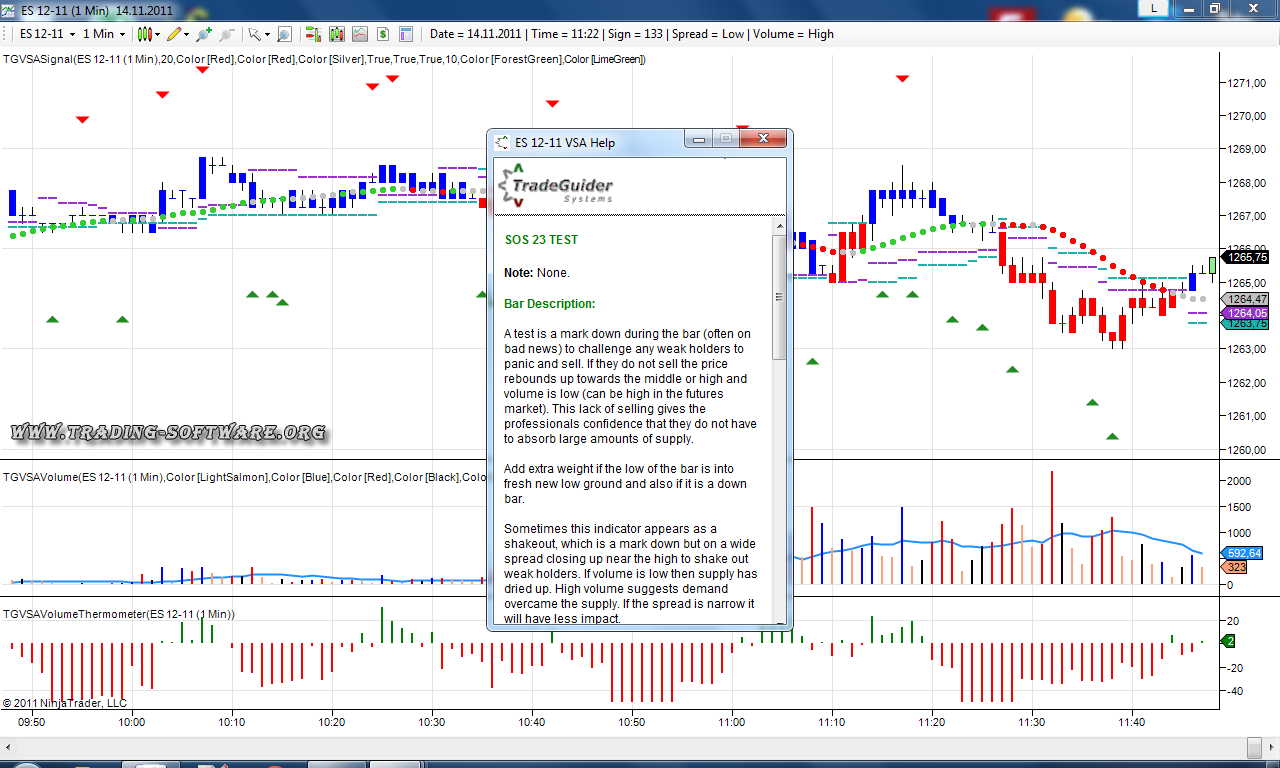Screen dimensions: 1280x768
Task: Open the indicators line chart icon
Action: tap(360, 34)
